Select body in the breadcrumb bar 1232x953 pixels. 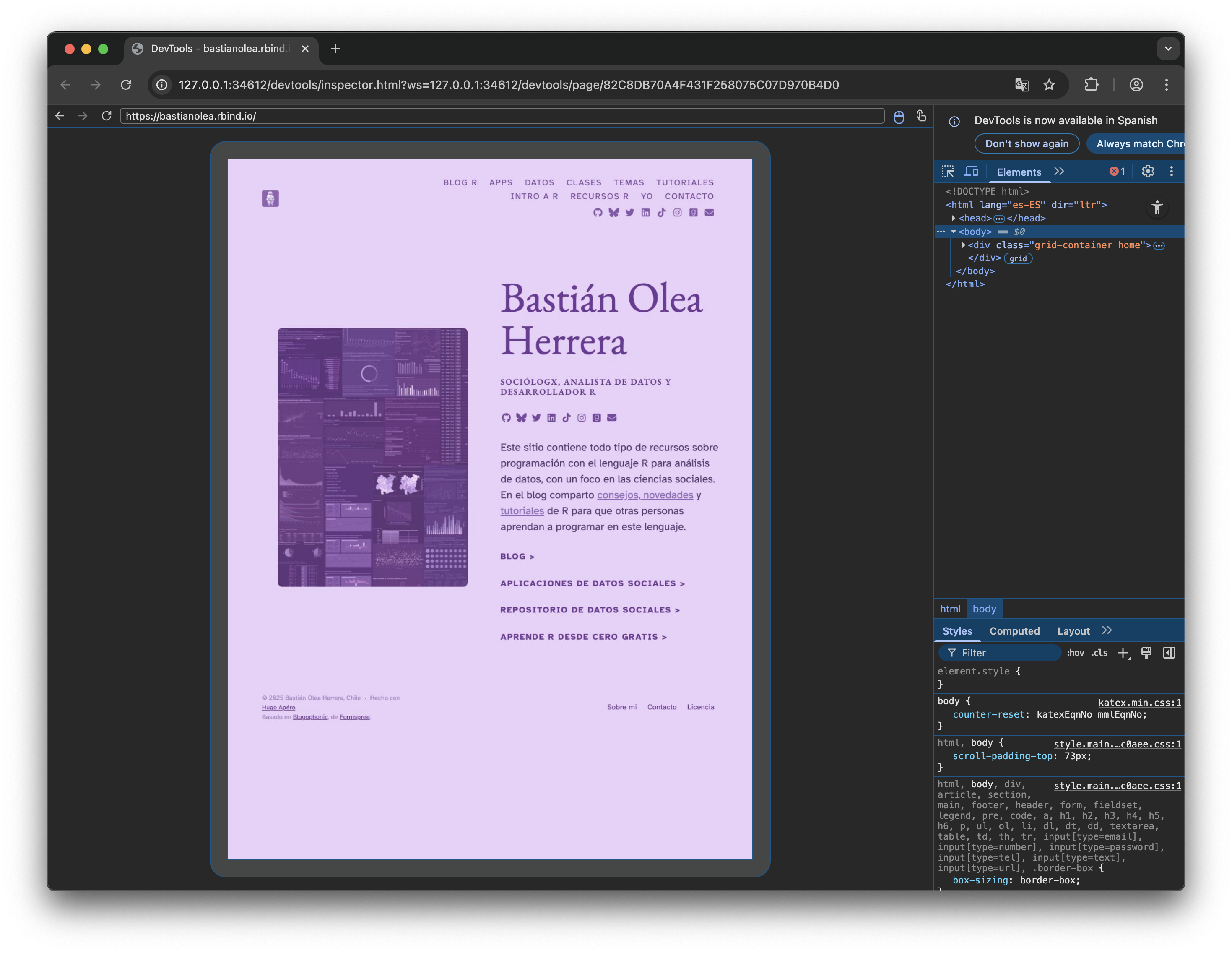coord(984,609)
